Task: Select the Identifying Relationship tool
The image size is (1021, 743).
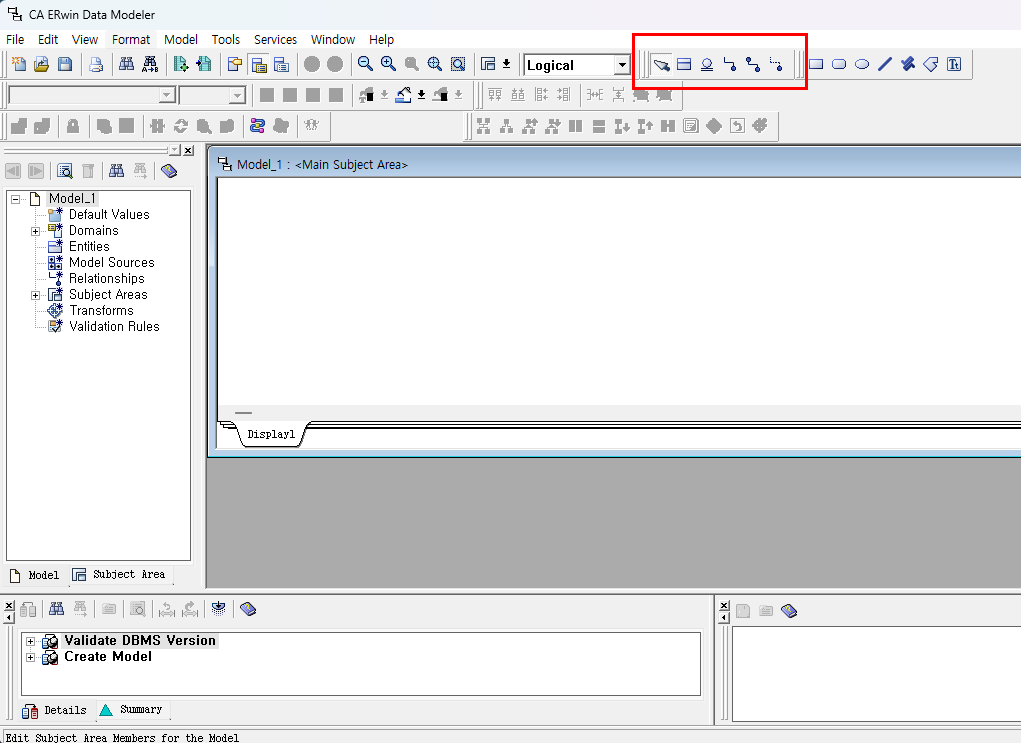Action: [730, 64]
